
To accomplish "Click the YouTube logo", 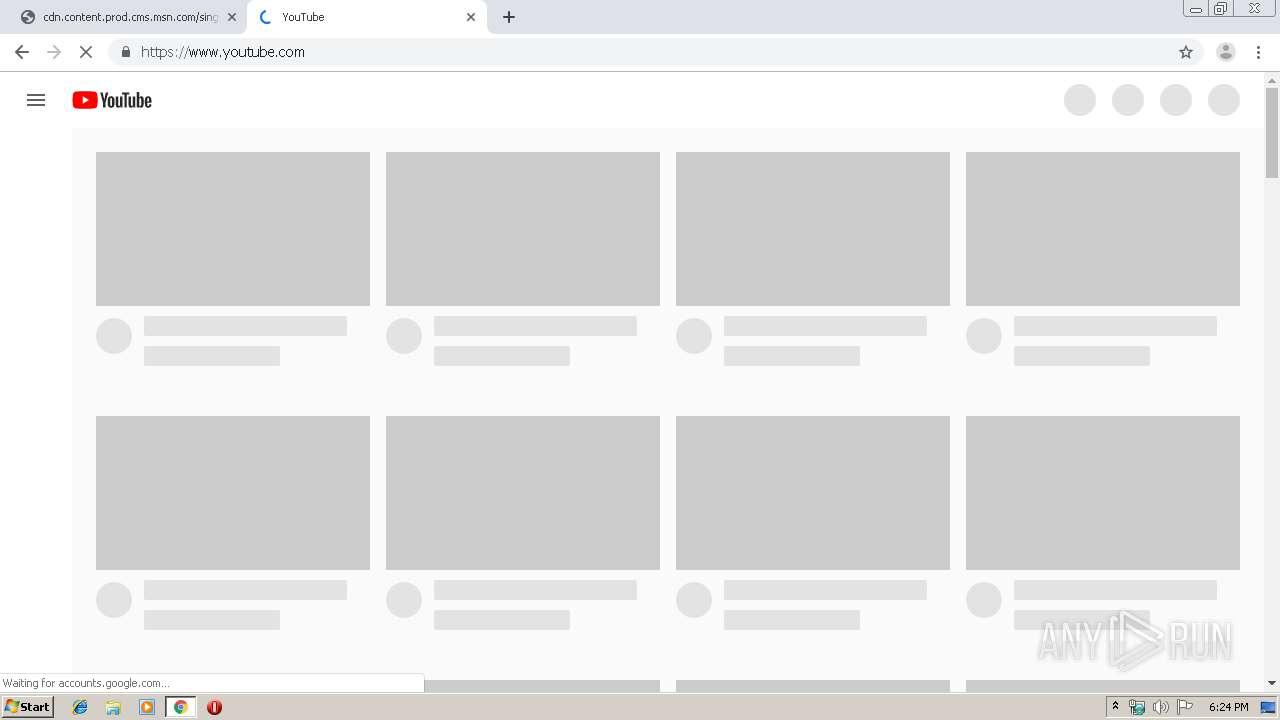I will (x=112, y=100).
